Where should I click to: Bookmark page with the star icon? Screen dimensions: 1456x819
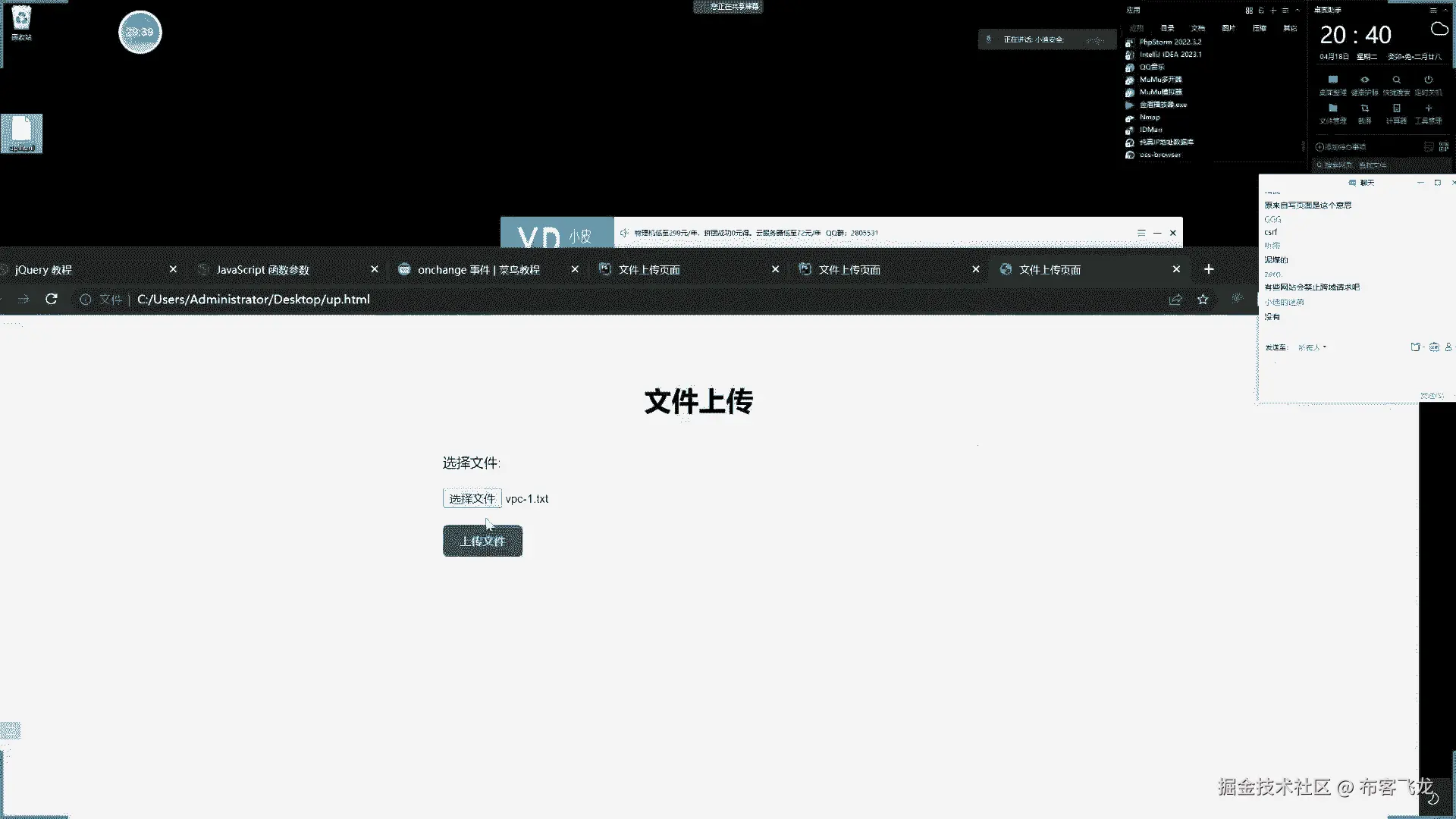coord(1203,299)
